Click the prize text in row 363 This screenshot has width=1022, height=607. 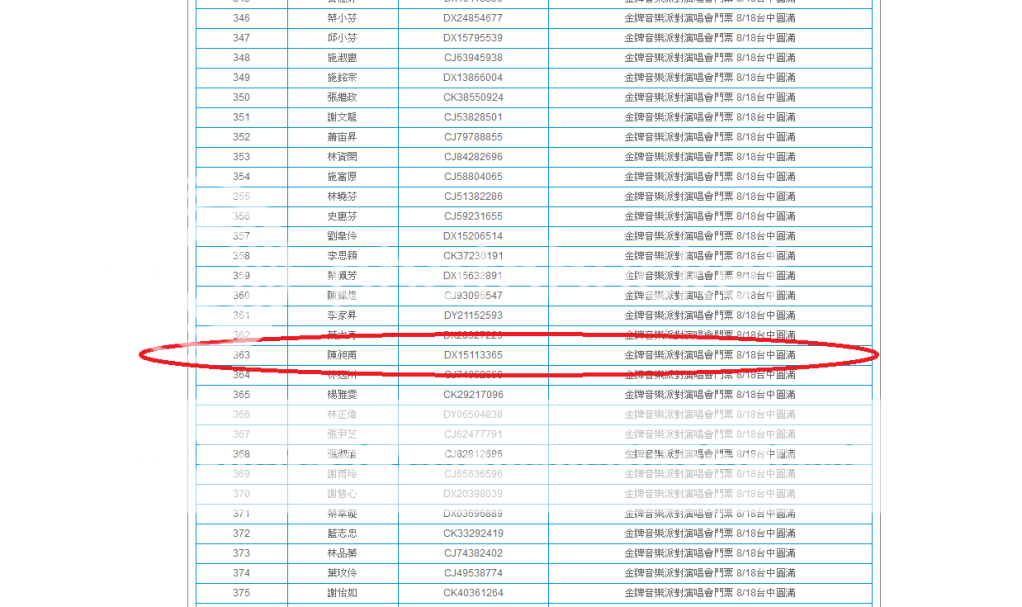(709, 355)
